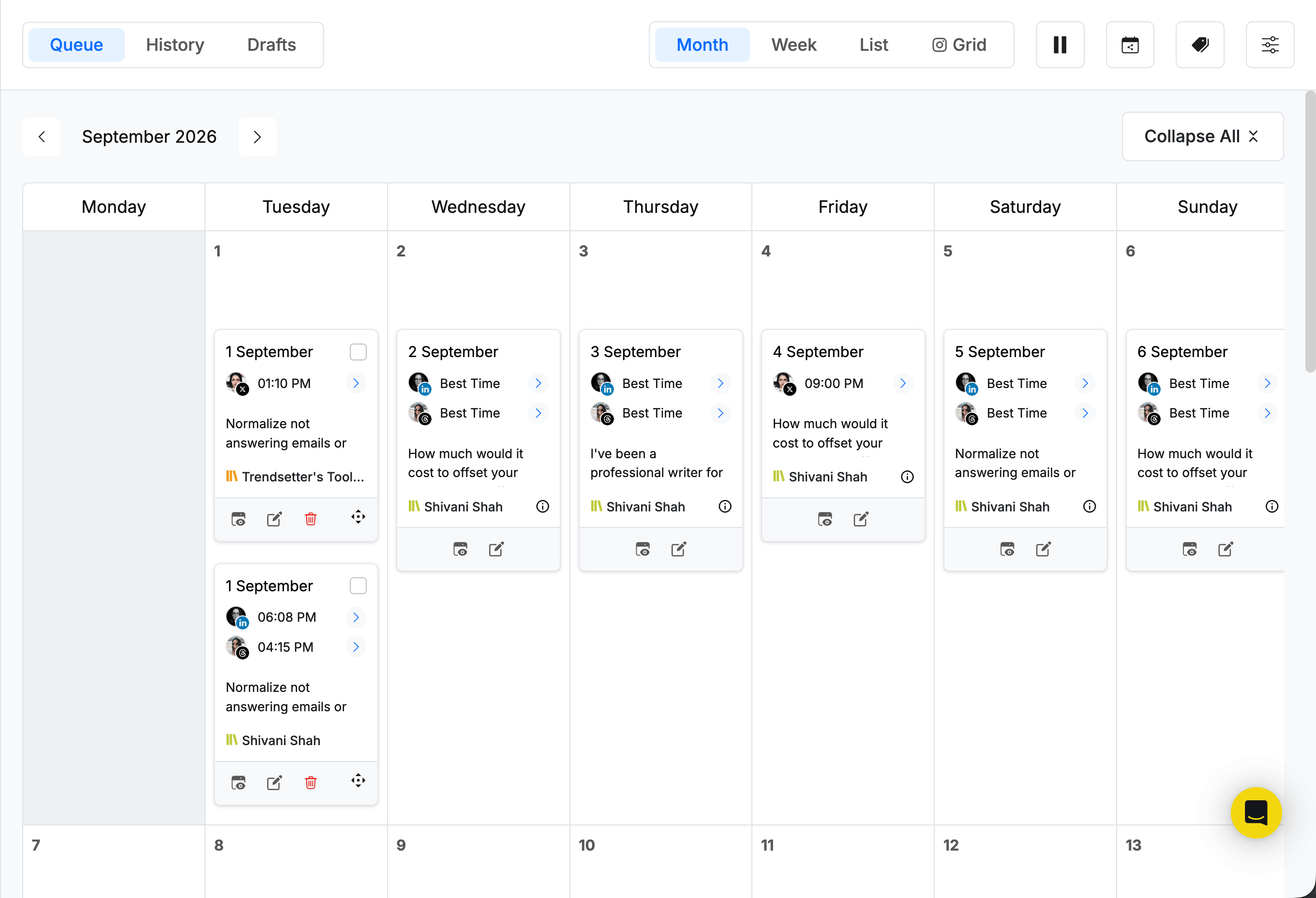The image size is (1316, 898).
Task: Expand Threads Best Time on 2 September
Action: [x=538, y=413]
